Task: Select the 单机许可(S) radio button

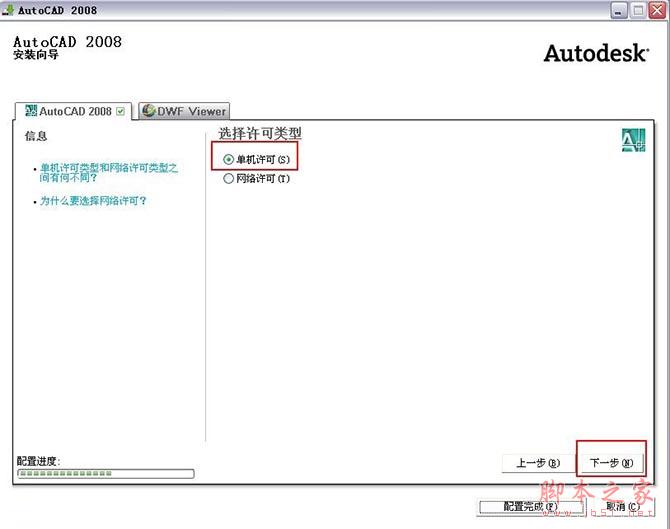Action: (256, 159)
